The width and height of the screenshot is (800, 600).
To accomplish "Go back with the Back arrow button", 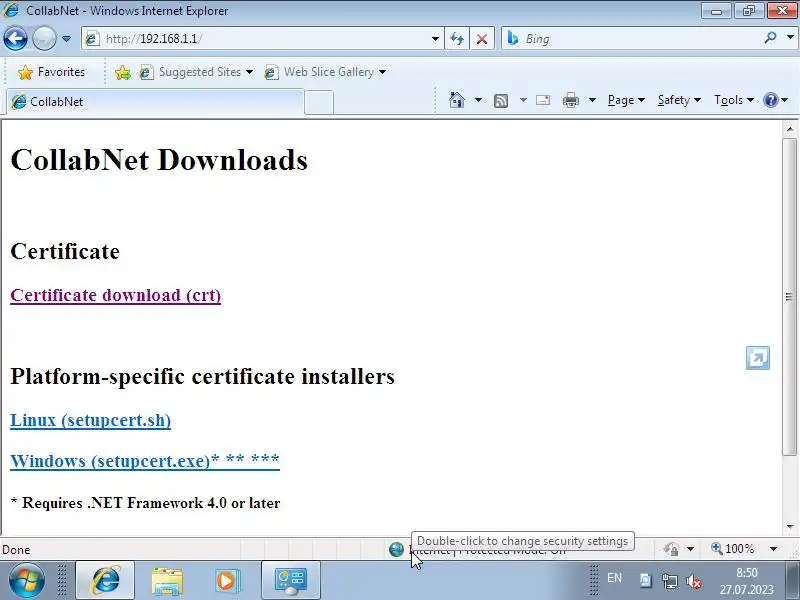I will tap(15, 39).
